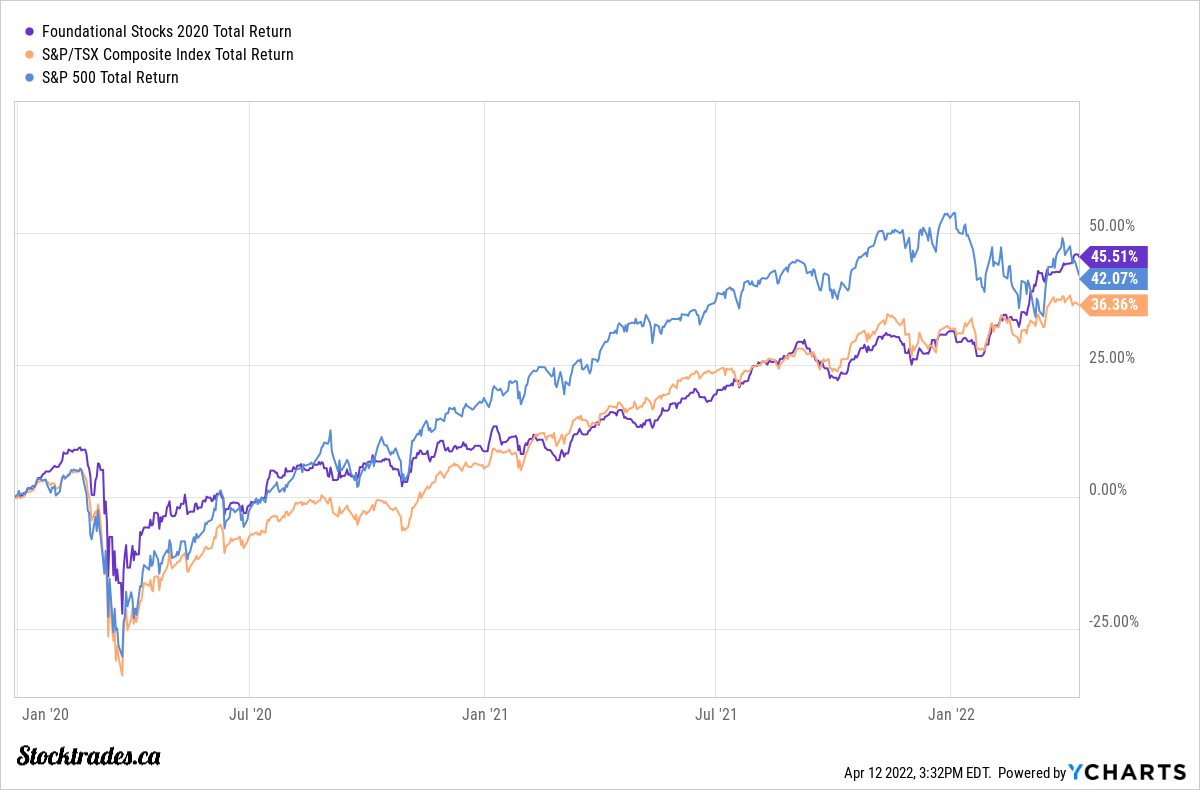The width and height of the screenshot is (1200, 790).
Task: Click the 50.00% y-axis label
Action: [x=1110, y=225]
